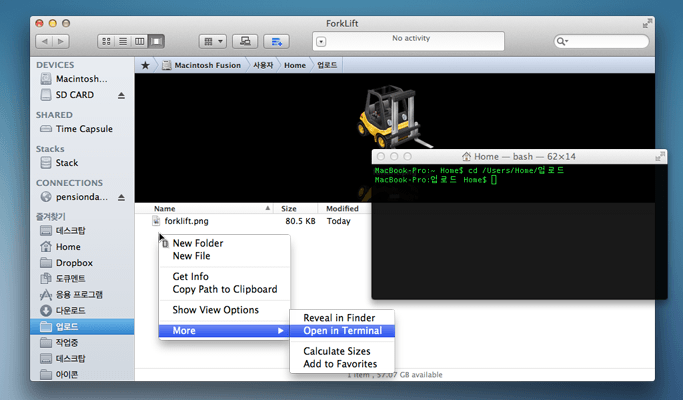683x400 pixels.
Task: Sort files by the Modified column header
Action: [344, 209]
